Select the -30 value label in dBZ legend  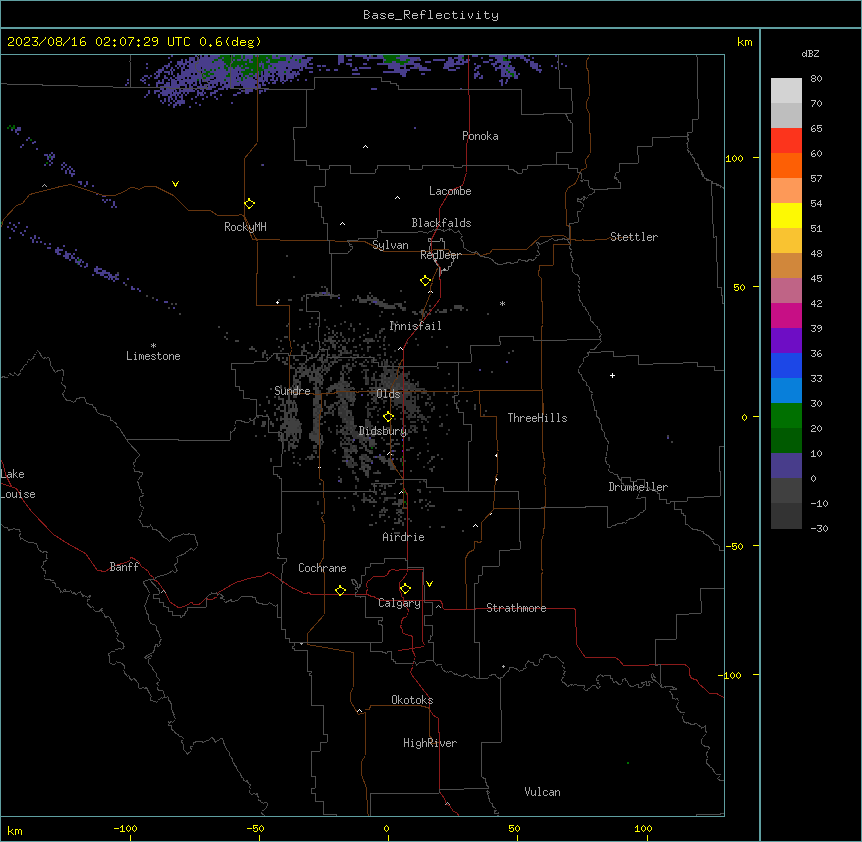[819, 529]
